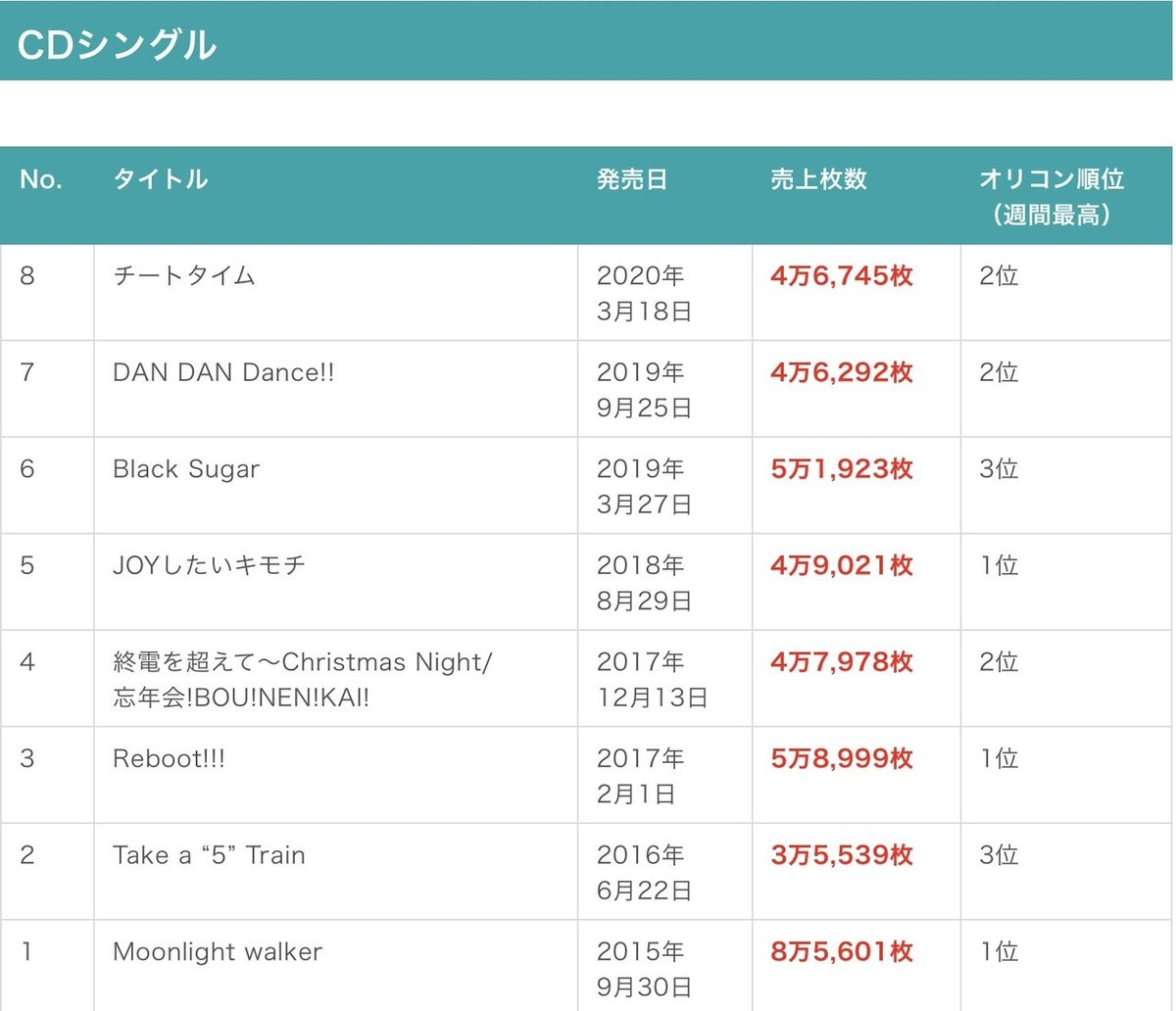This screenshot has width=1176, height=1011.
Task: Click the release date 2020年3月18日
Action: pyautogui.click(x=645, y=294)
